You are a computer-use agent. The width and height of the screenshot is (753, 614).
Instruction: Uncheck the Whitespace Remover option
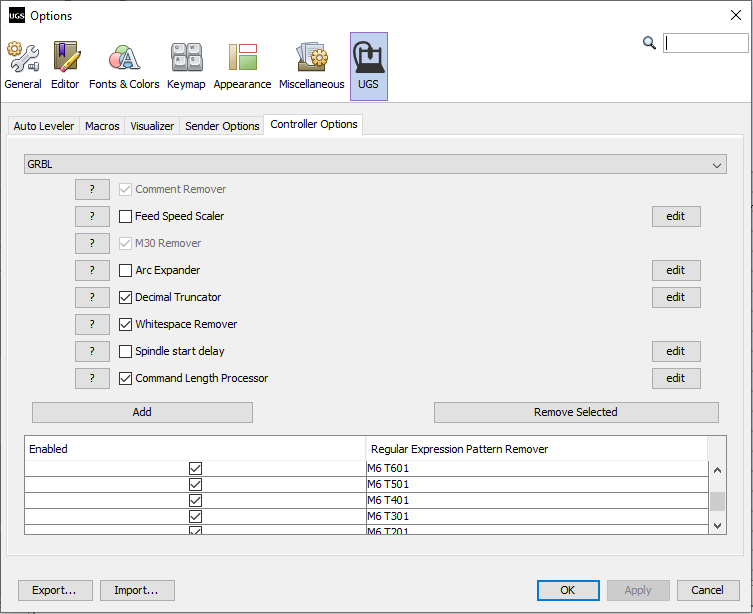[x=125, y=325]
